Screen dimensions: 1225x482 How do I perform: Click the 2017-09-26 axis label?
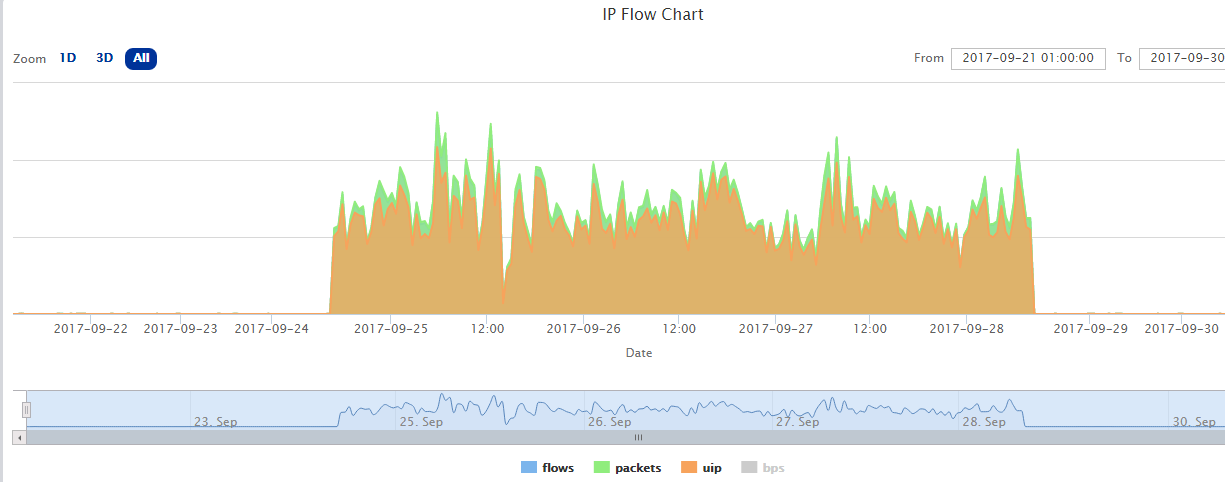(x=583, y=328)
